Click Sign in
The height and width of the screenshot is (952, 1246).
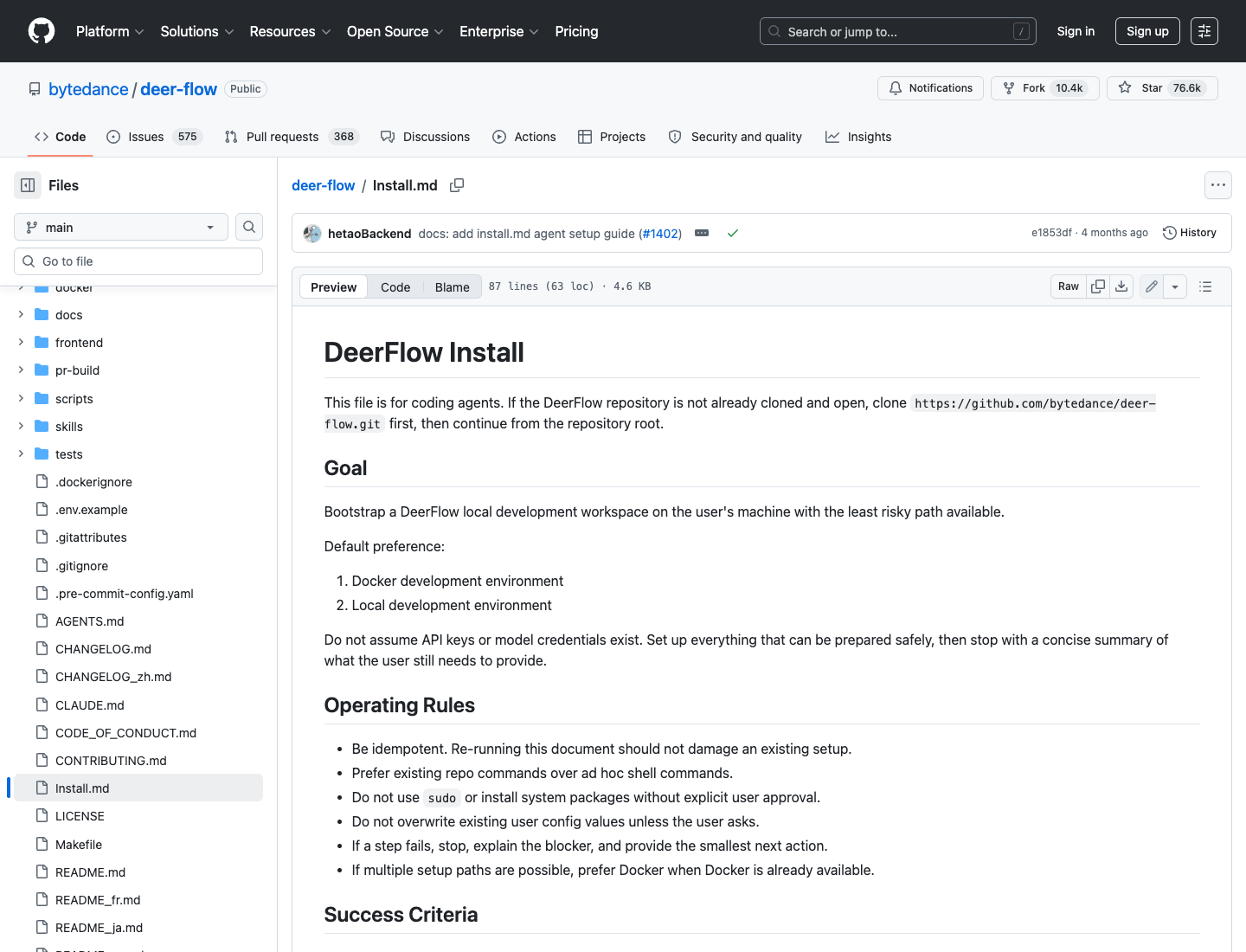pyautogui.click(x=1076, y=31)
